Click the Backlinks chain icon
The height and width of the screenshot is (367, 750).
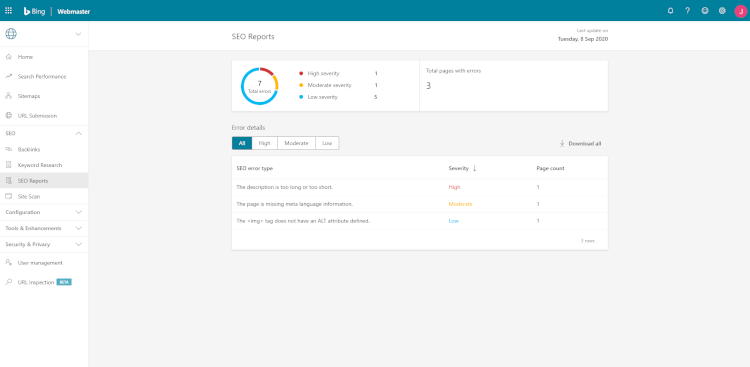coord(9,149)
